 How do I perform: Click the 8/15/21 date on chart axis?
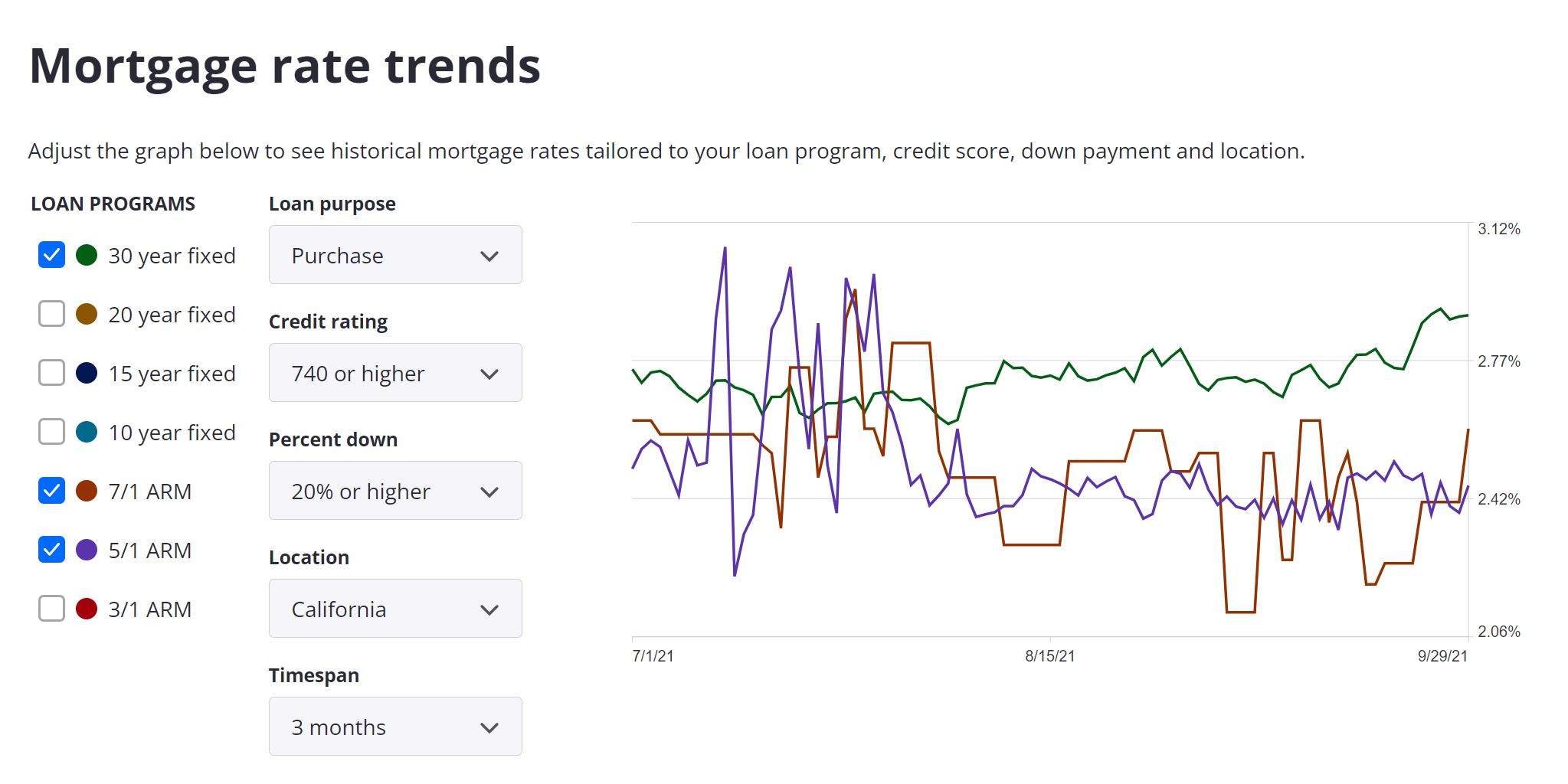pos(1049,656)
